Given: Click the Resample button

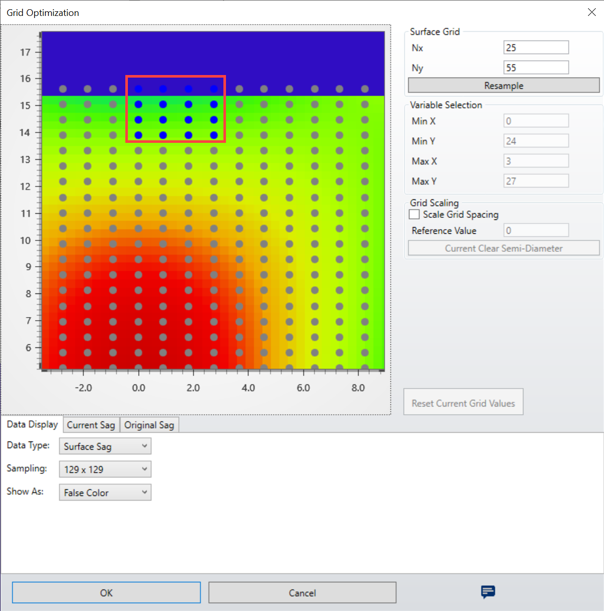Looking at the screenshot, I should click(x=503, y=86).
